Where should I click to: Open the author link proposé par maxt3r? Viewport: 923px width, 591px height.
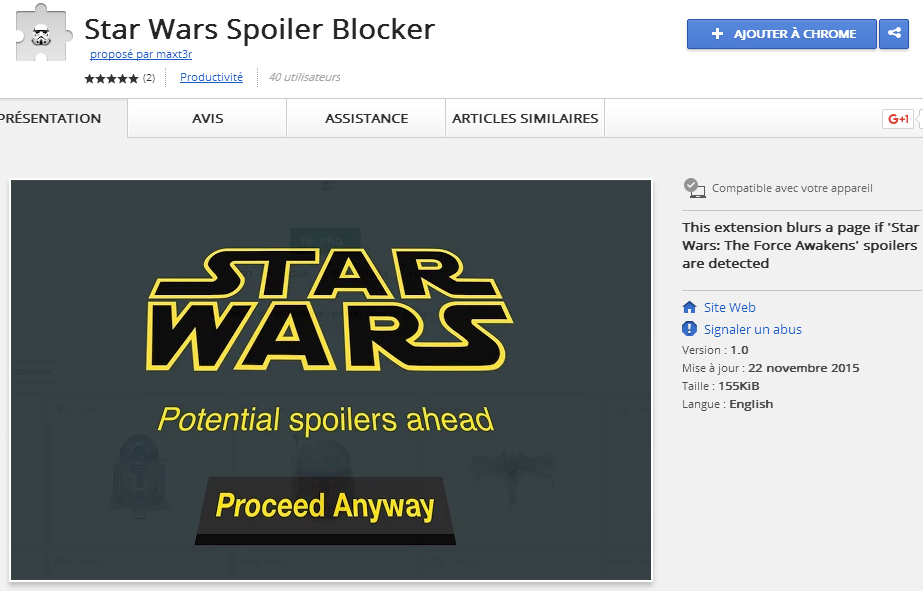pos(141,54)
